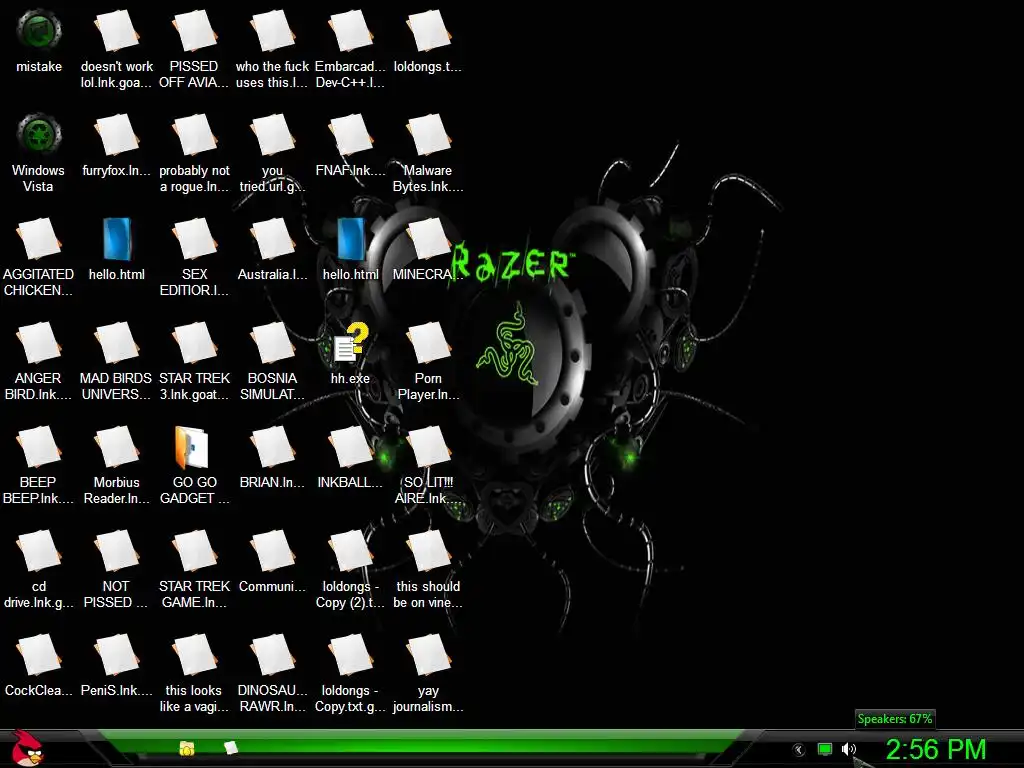Screen dimensions: 1024x768
Task: Open the speaker volume tray icon
Action: 848,749
